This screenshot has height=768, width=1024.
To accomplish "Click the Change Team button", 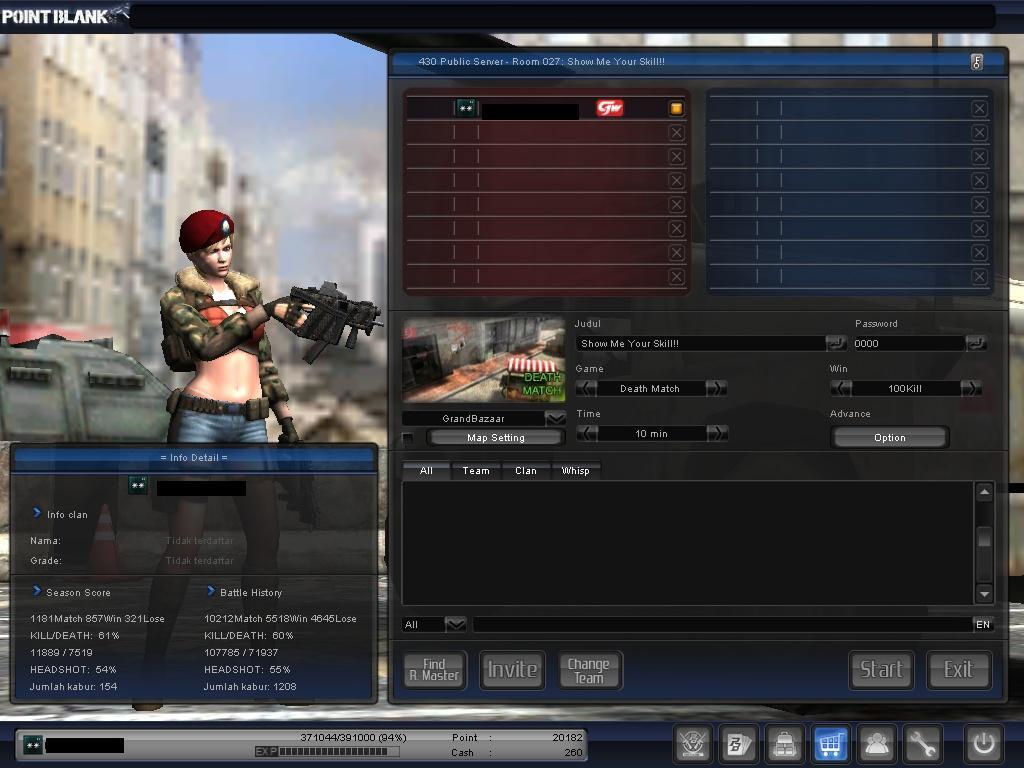I will (x=590, y=669).
